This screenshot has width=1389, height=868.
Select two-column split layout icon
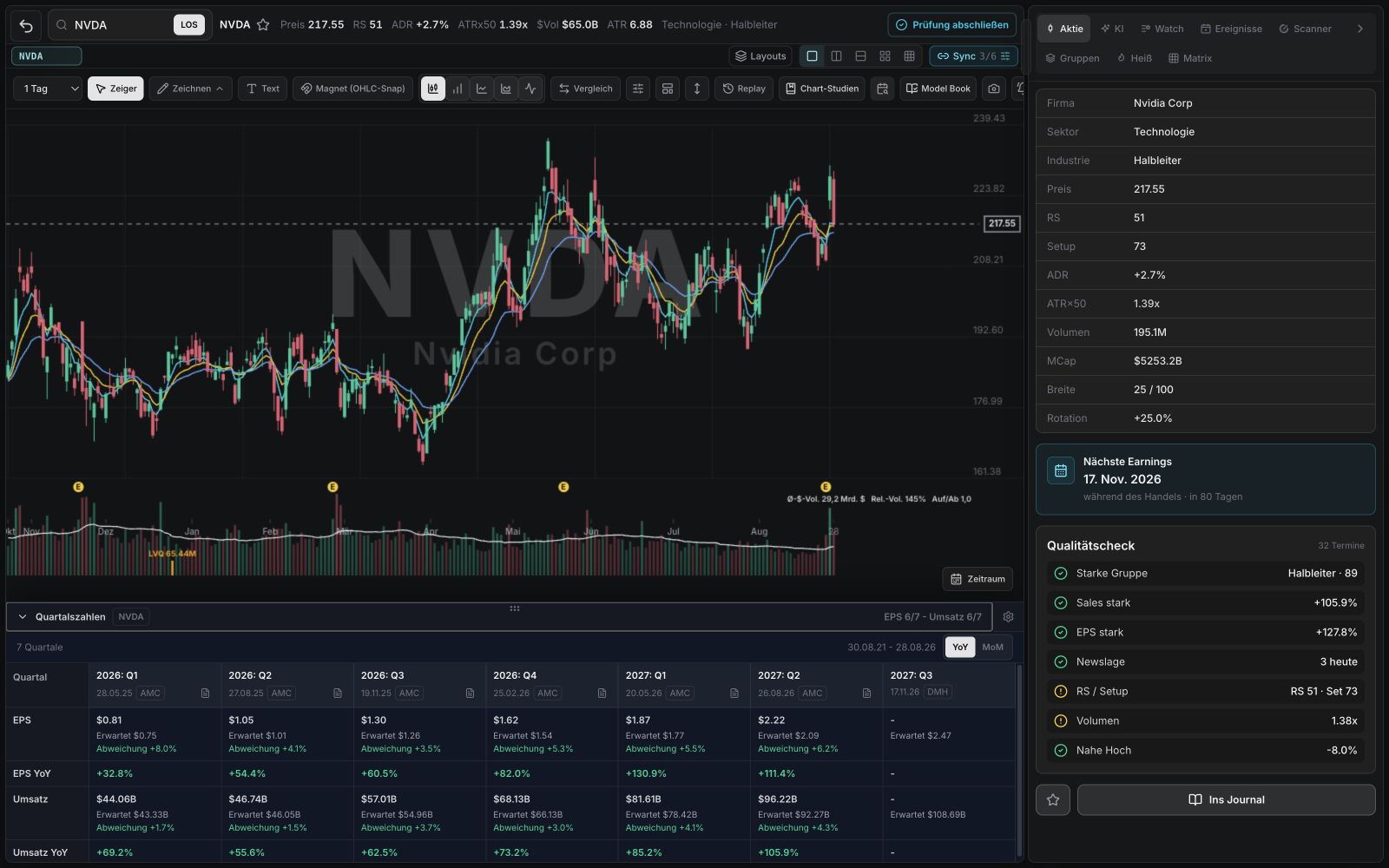[836, 56]
